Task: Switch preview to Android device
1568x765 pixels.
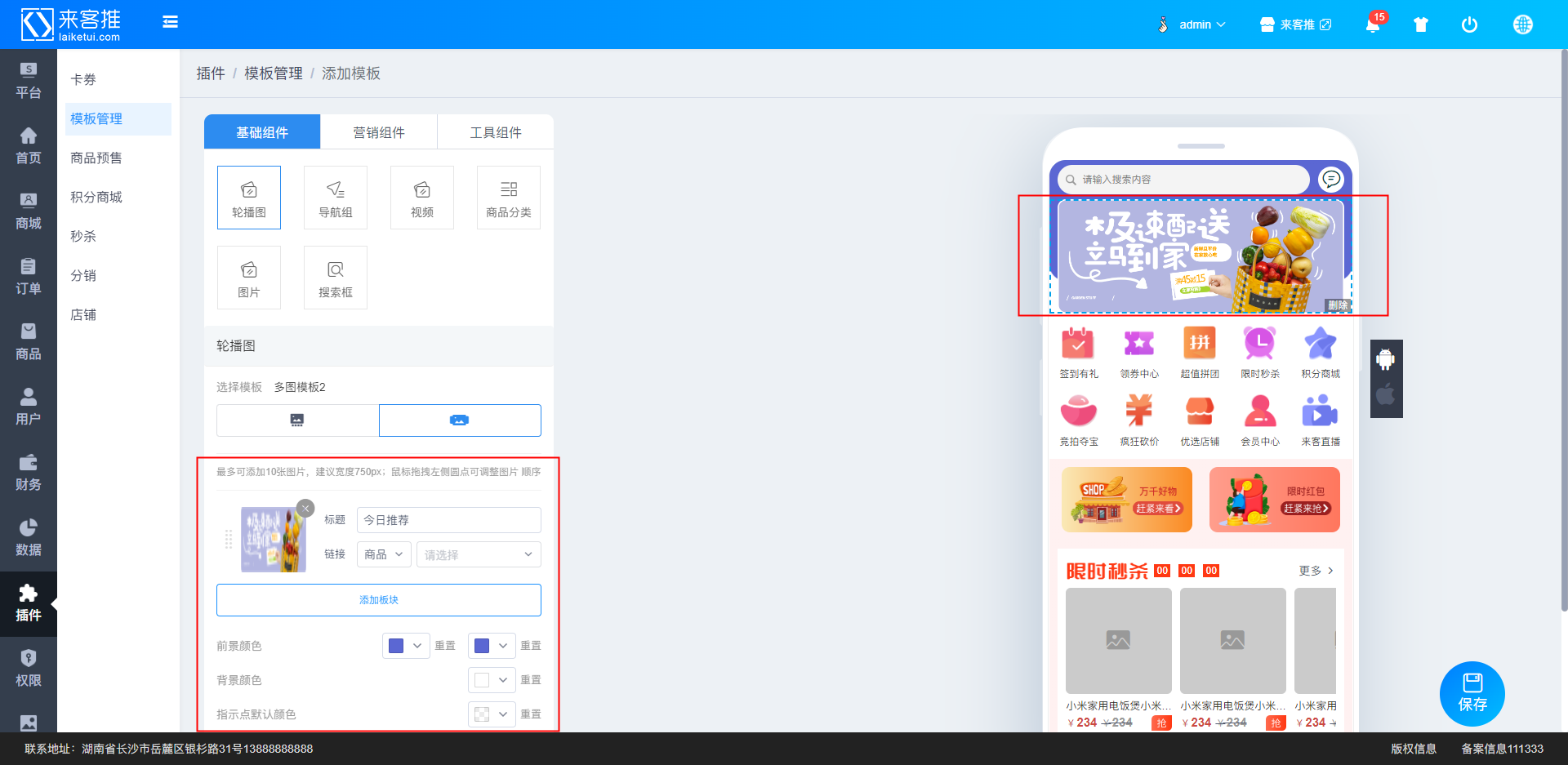Action: (1386, 359)
